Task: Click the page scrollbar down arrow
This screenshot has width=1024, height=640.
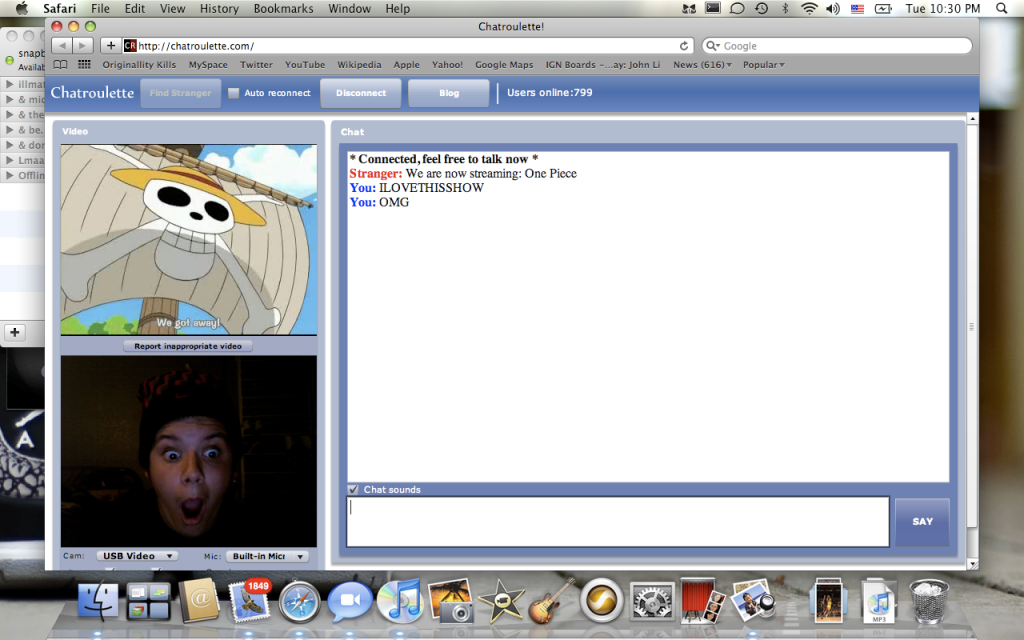Action: 972,564
